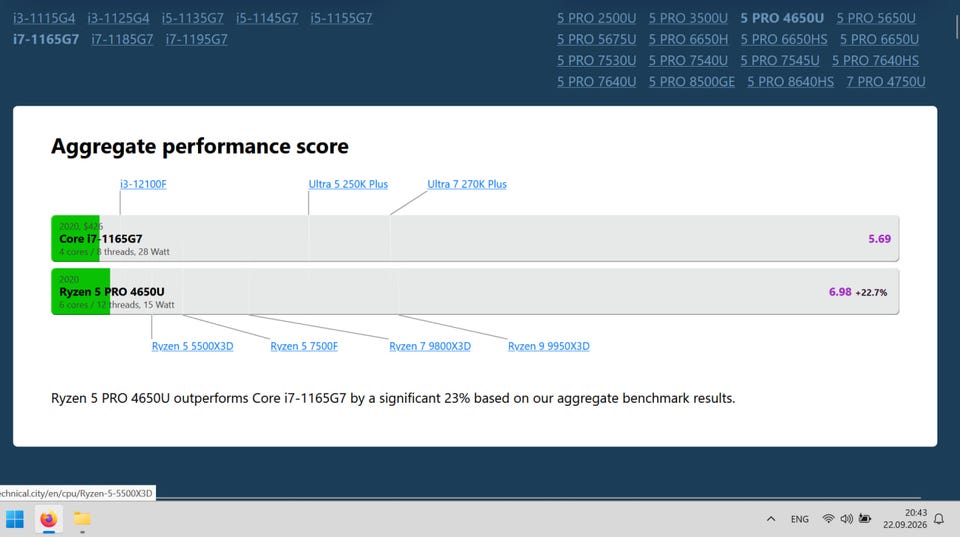The width and height of the screenshot is (960, 537).
Task: Open the 5 PRO 5650U link
Action: 876,18
